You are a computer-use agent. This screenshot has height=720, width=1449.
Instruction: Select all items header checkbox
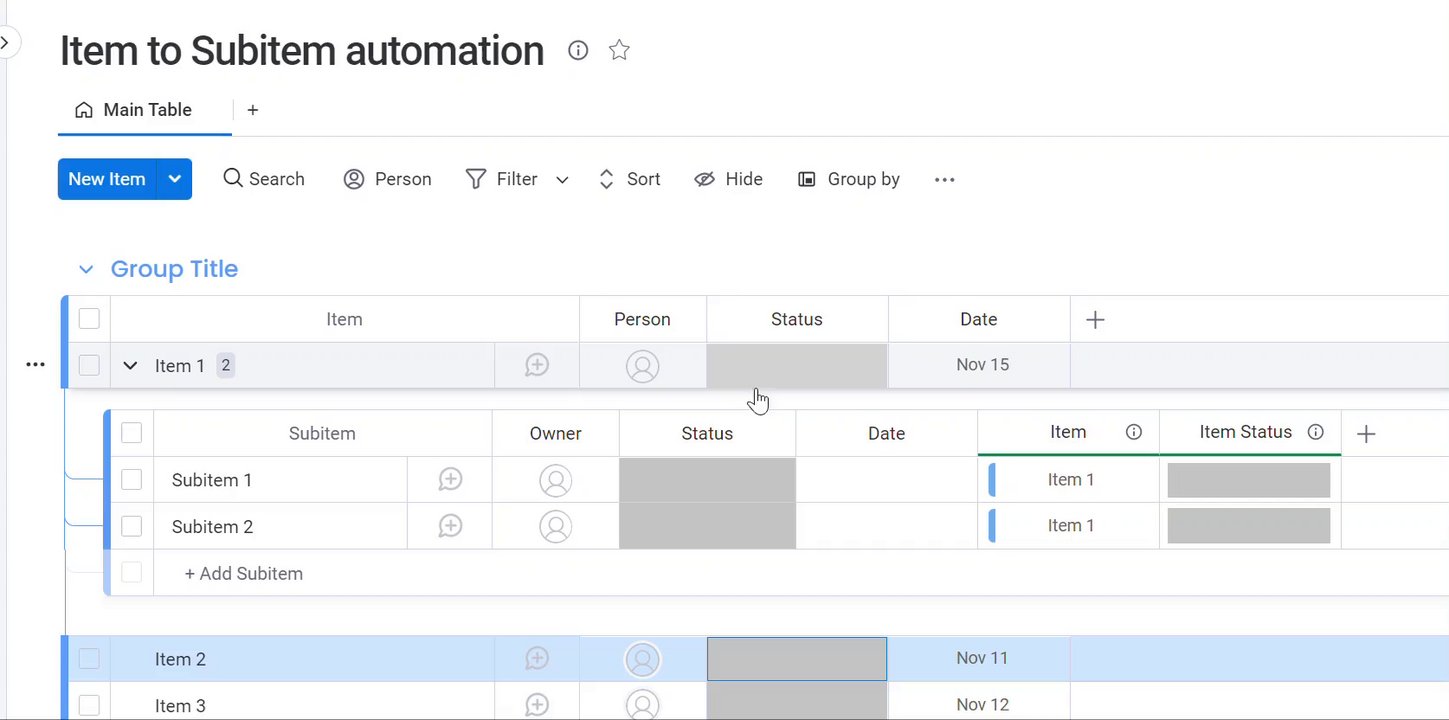[89, 319]
